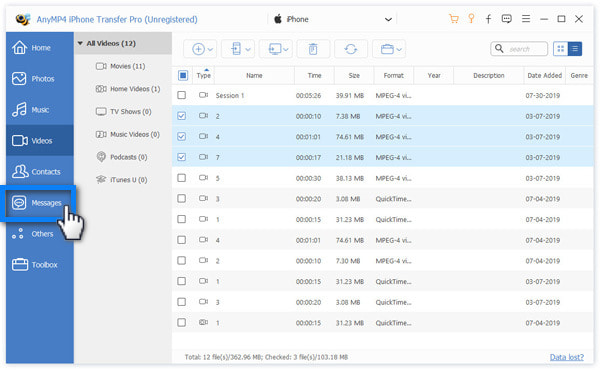Open the Contacts section
The image size is (600, 370).
[40, 171]
